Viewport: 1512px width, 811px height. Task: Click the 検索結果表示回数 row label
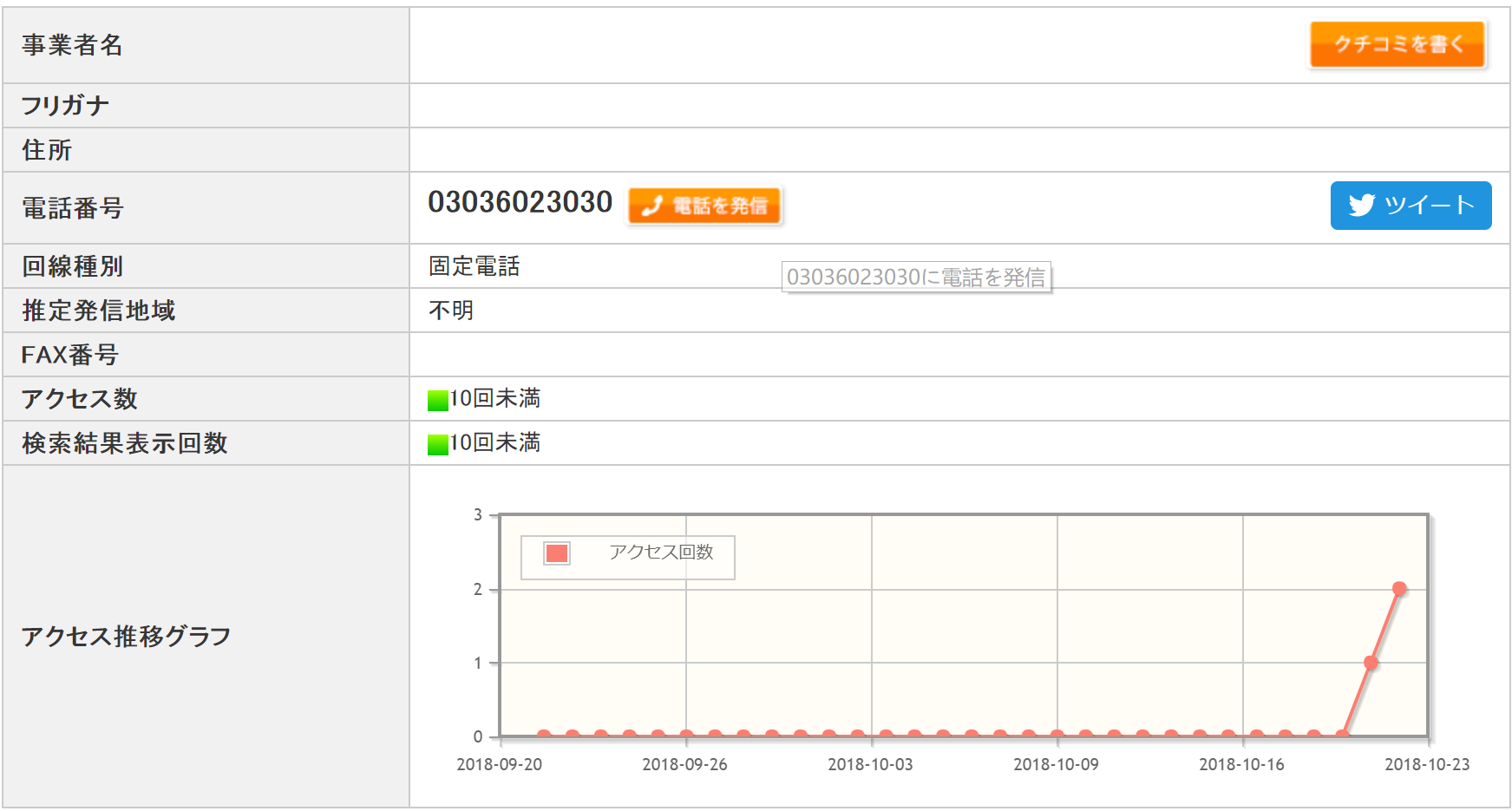125,443
